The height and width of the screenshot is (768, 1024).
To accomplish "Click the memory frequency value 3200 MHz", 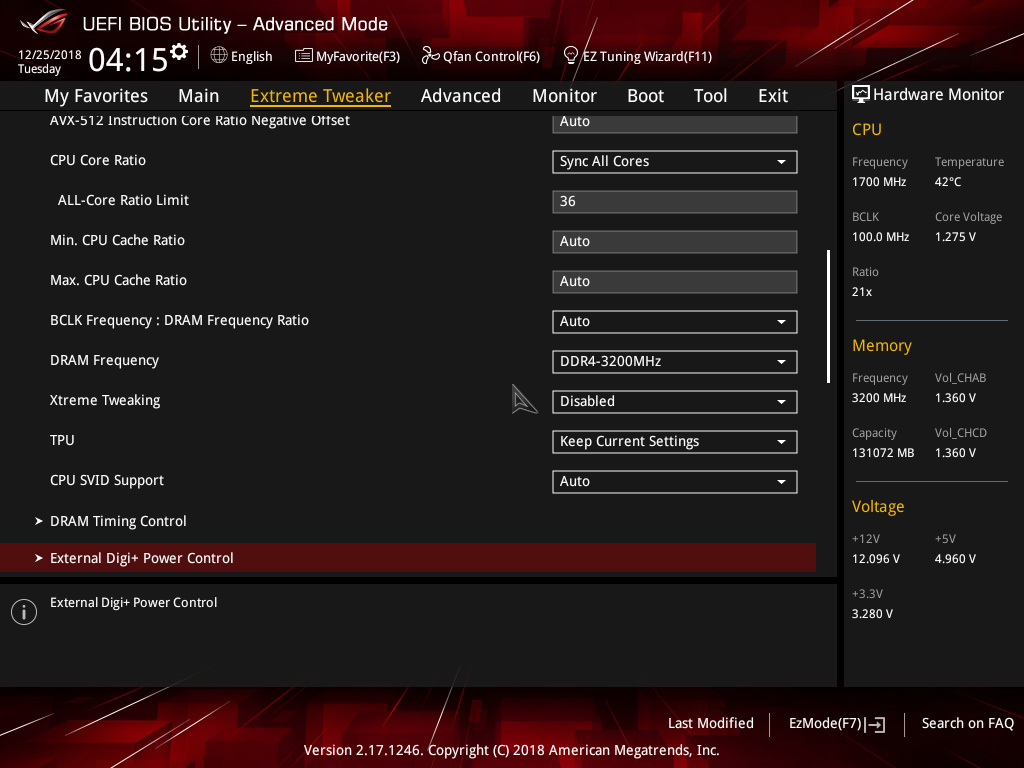I will 878,398.
